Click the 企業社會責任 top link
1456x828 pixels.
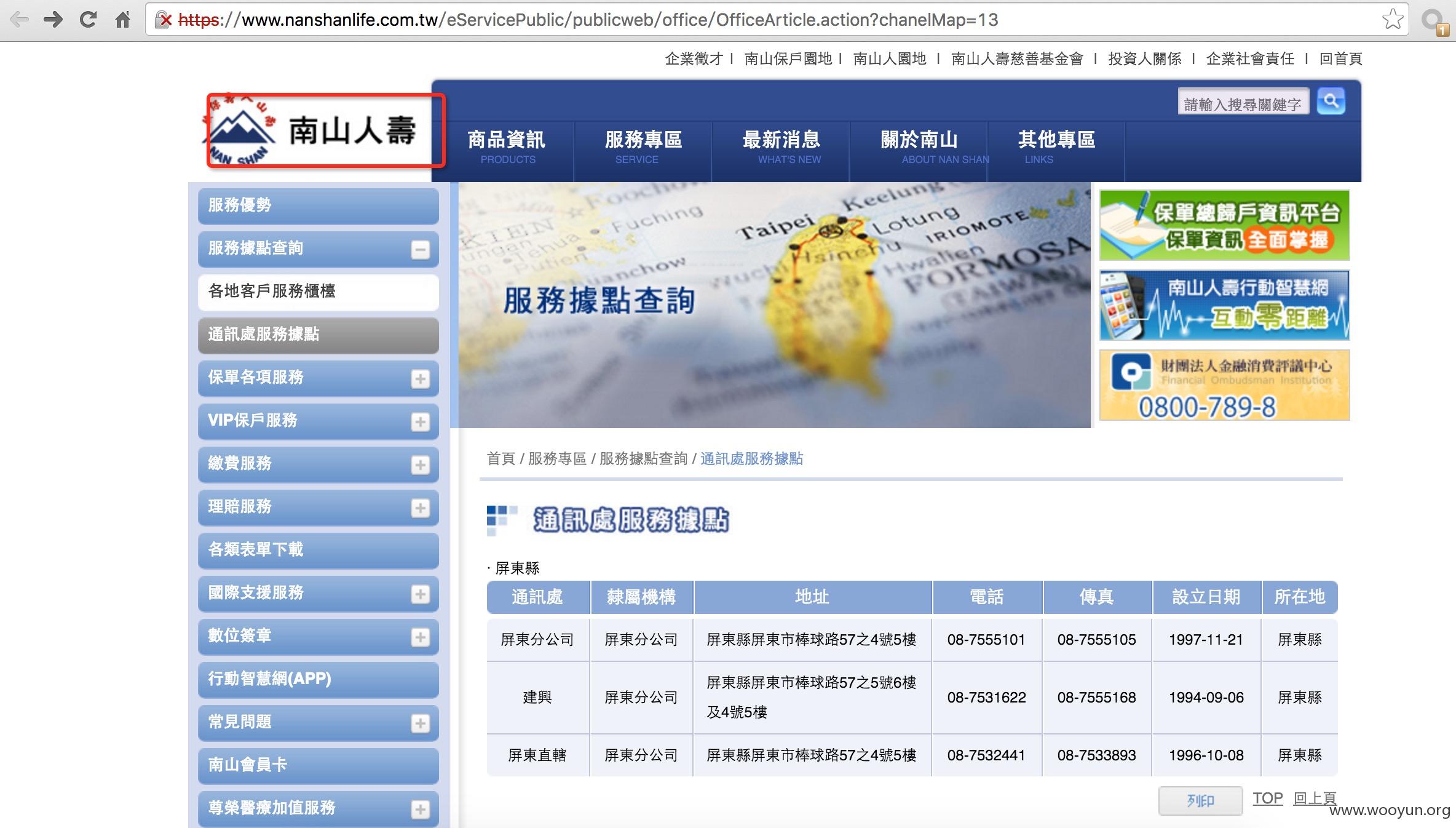pyautogui.click(x=1250, y=59)
